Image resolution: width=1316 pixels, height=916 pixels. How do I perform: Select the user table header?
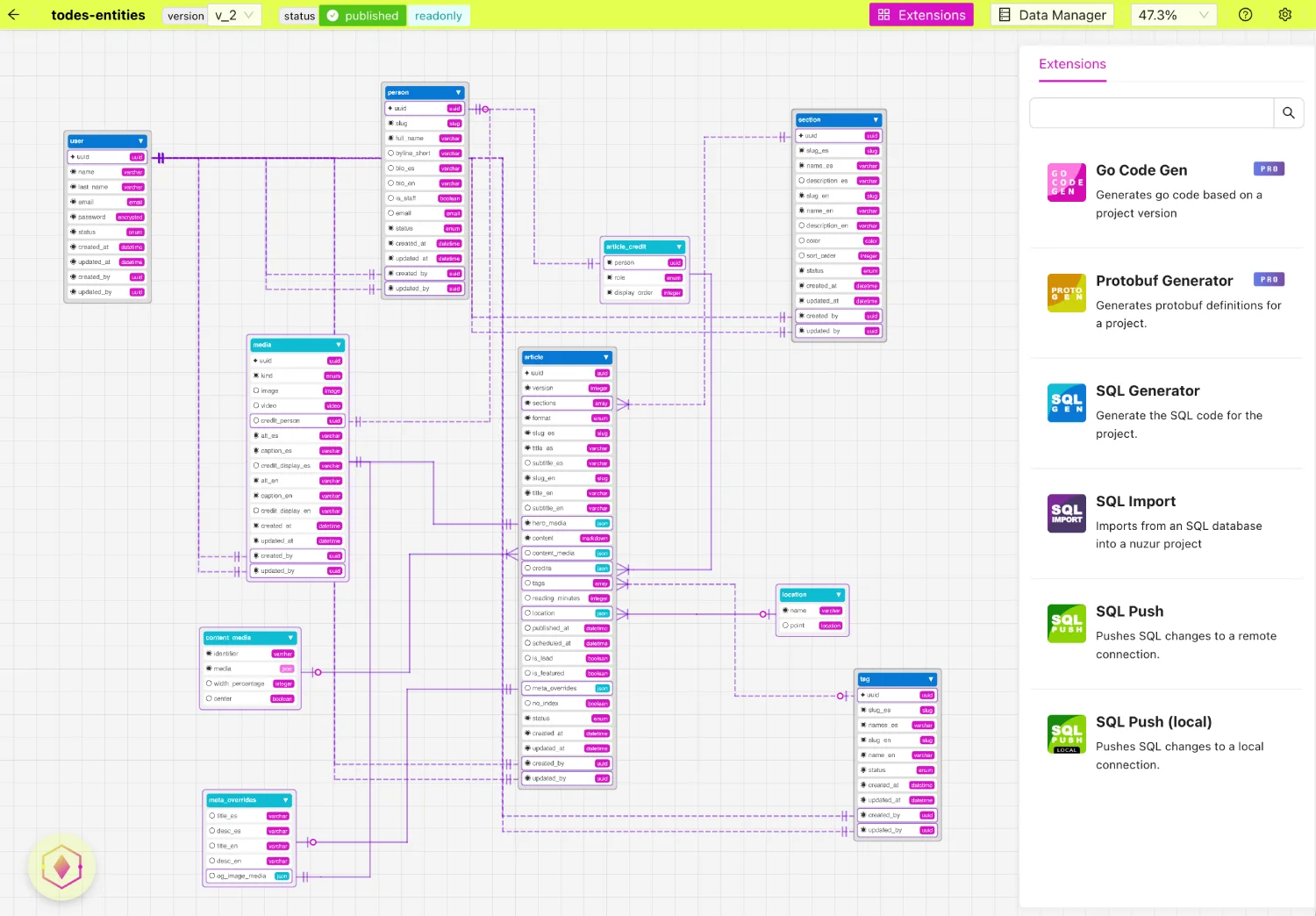107,141
